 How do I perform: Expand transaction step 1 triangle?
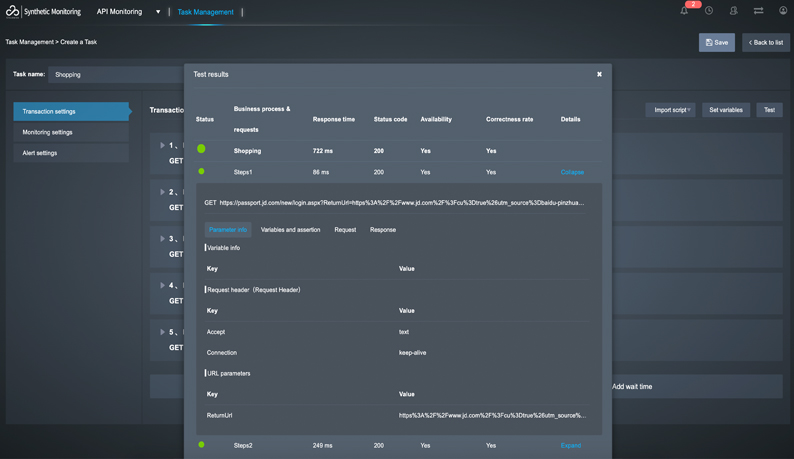(x=162, y=145)
